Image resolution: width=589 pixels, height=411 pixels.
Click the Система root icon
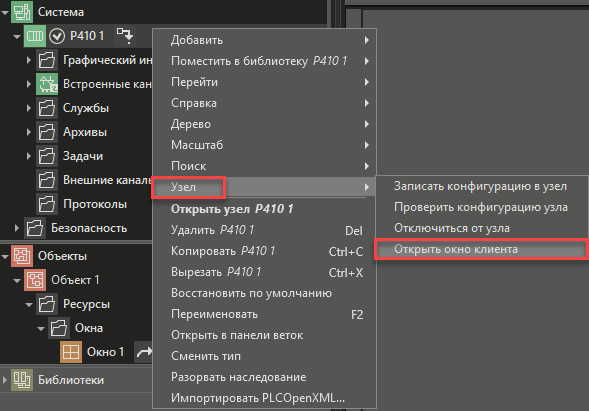coord(22,12)
